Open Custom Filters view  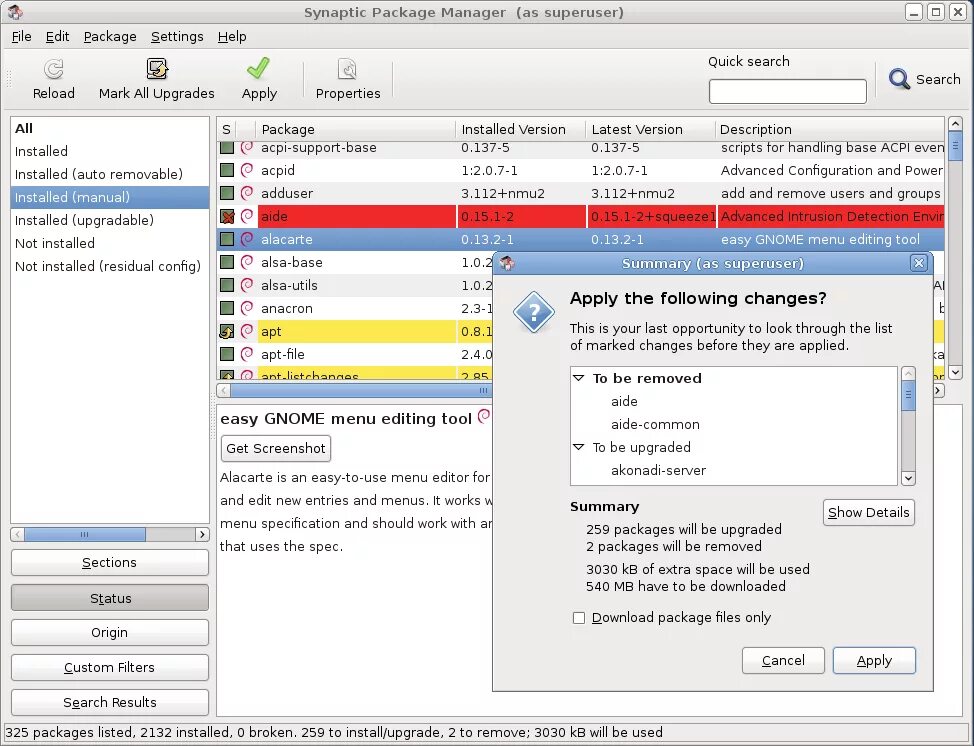[109, 668]
